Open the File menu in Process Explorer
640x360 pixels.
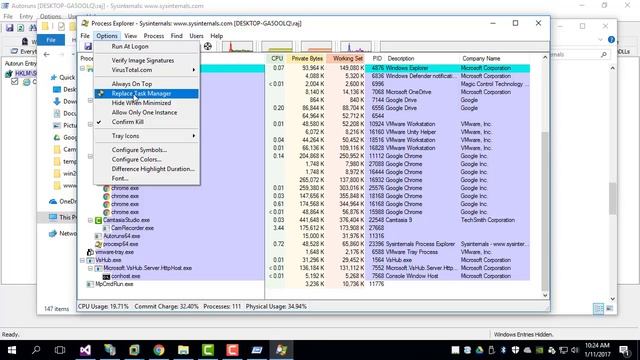pos(85,36)
